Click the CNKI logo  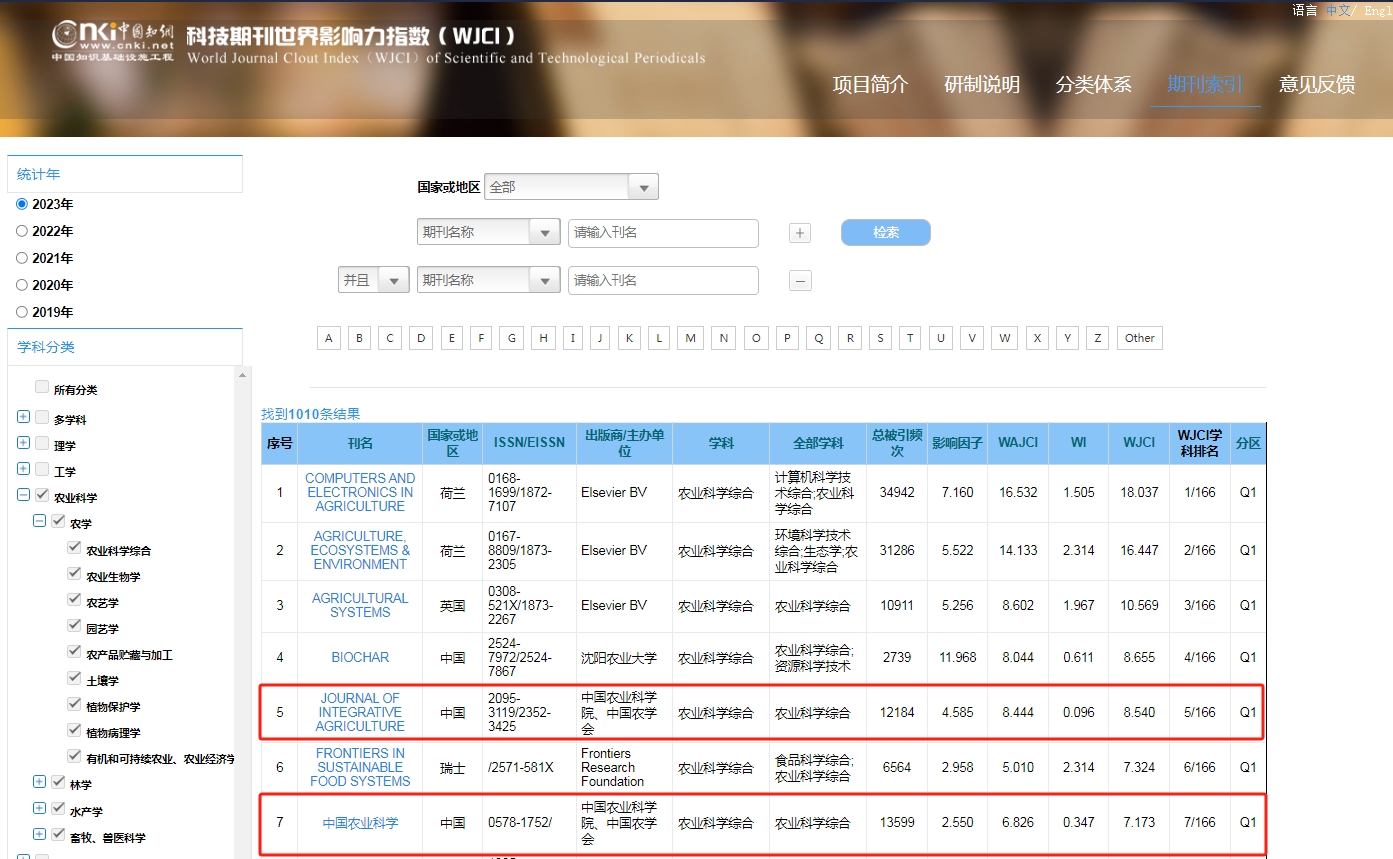pyautogui.click(x=113, y=40)
